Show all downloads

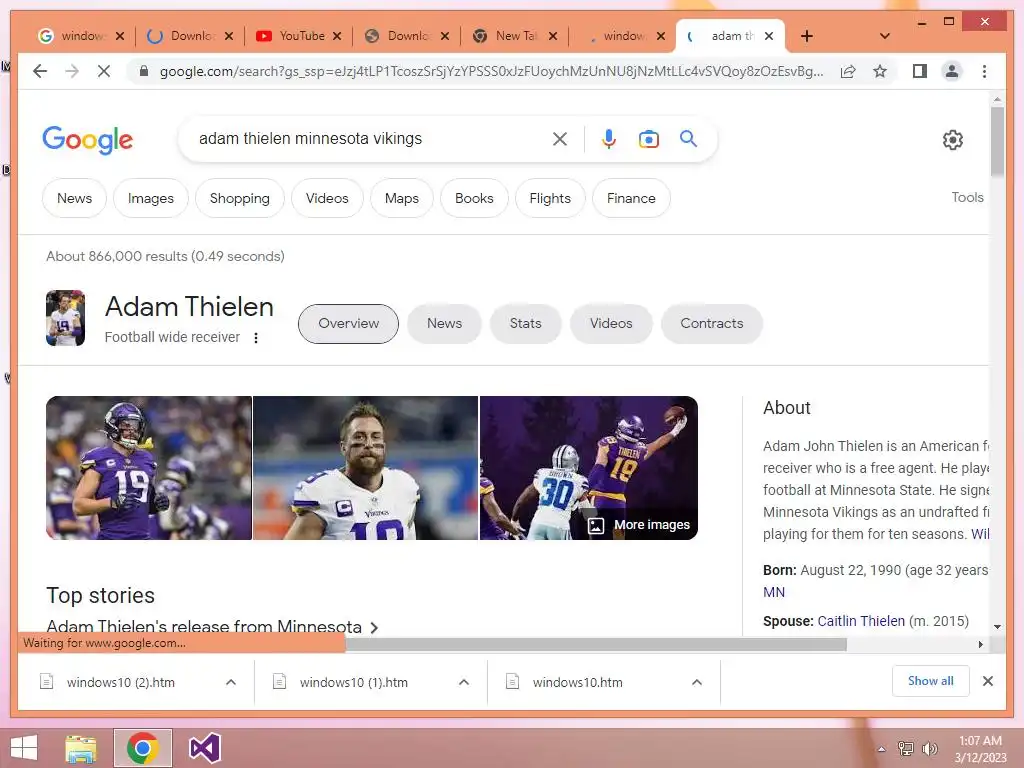(x=931, y=680)
